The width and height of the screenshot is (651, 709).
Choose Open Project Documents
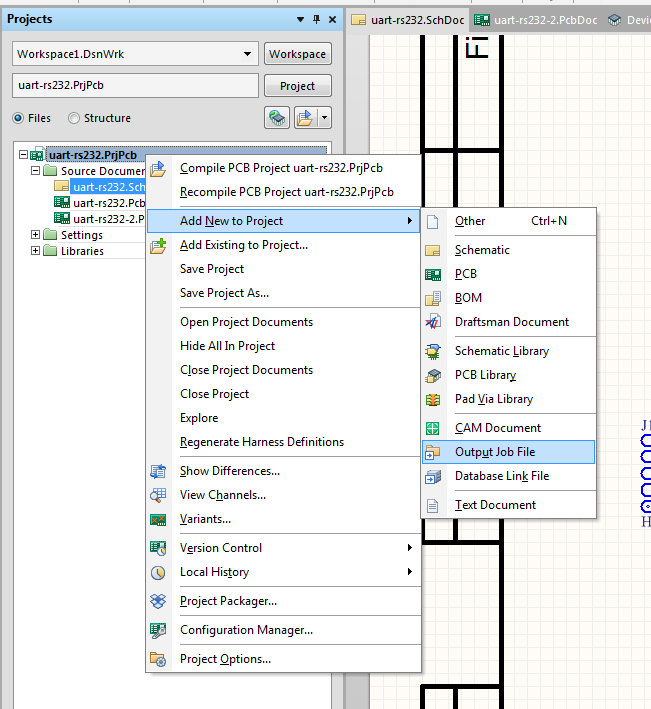[x=283, y=322]
